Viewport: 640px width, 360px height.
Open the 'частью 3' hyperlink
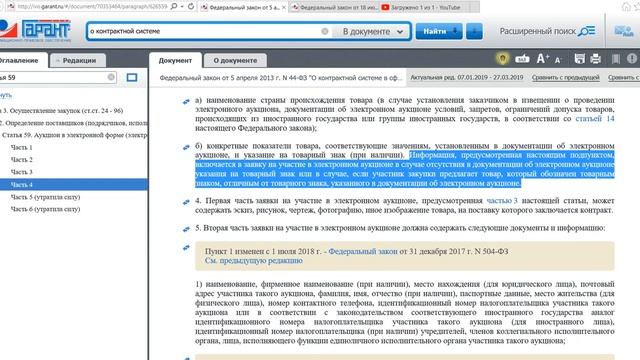coord(502,201)
